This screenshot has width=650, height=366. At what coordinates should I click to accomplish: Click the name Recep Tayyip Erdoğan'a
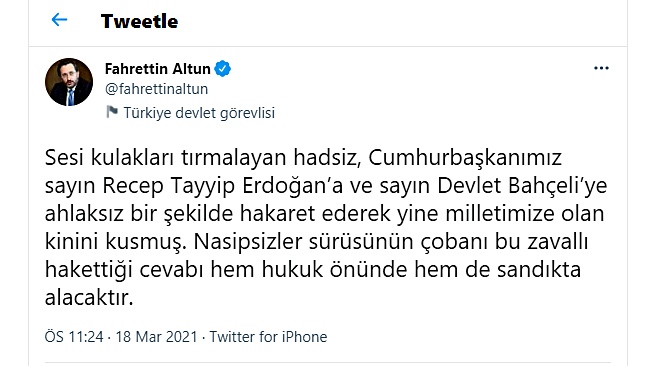223,186
